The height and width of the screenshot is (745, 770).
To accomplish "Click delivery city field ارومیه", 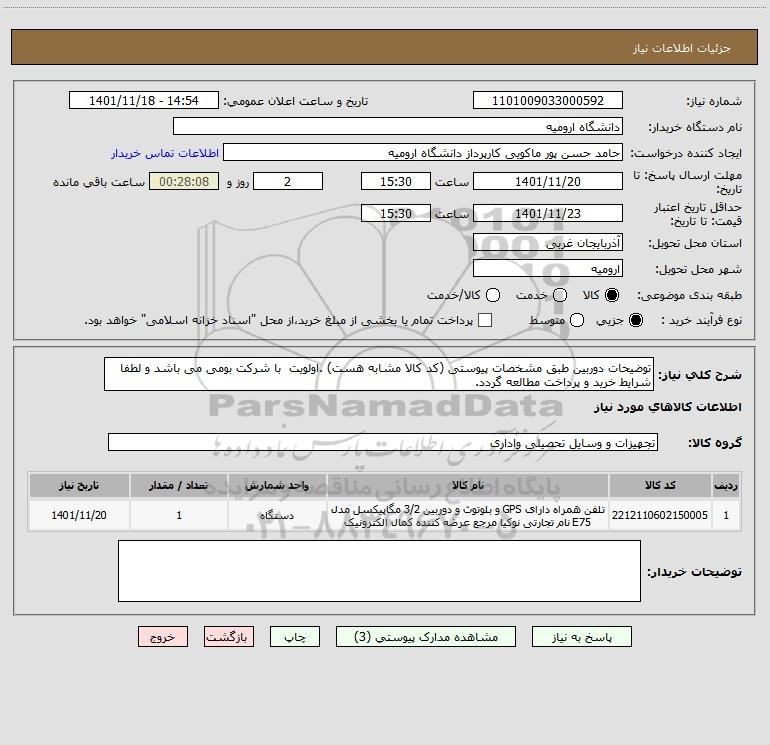I will pyautogui.click(x=548, y=268).
